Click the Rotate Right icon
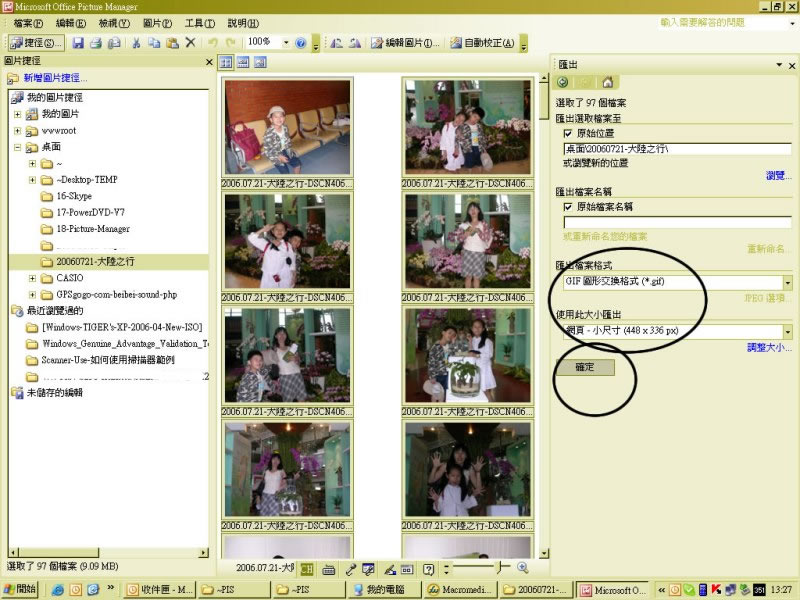The width and height of the screenshot is (800, 600). [355, 43]
